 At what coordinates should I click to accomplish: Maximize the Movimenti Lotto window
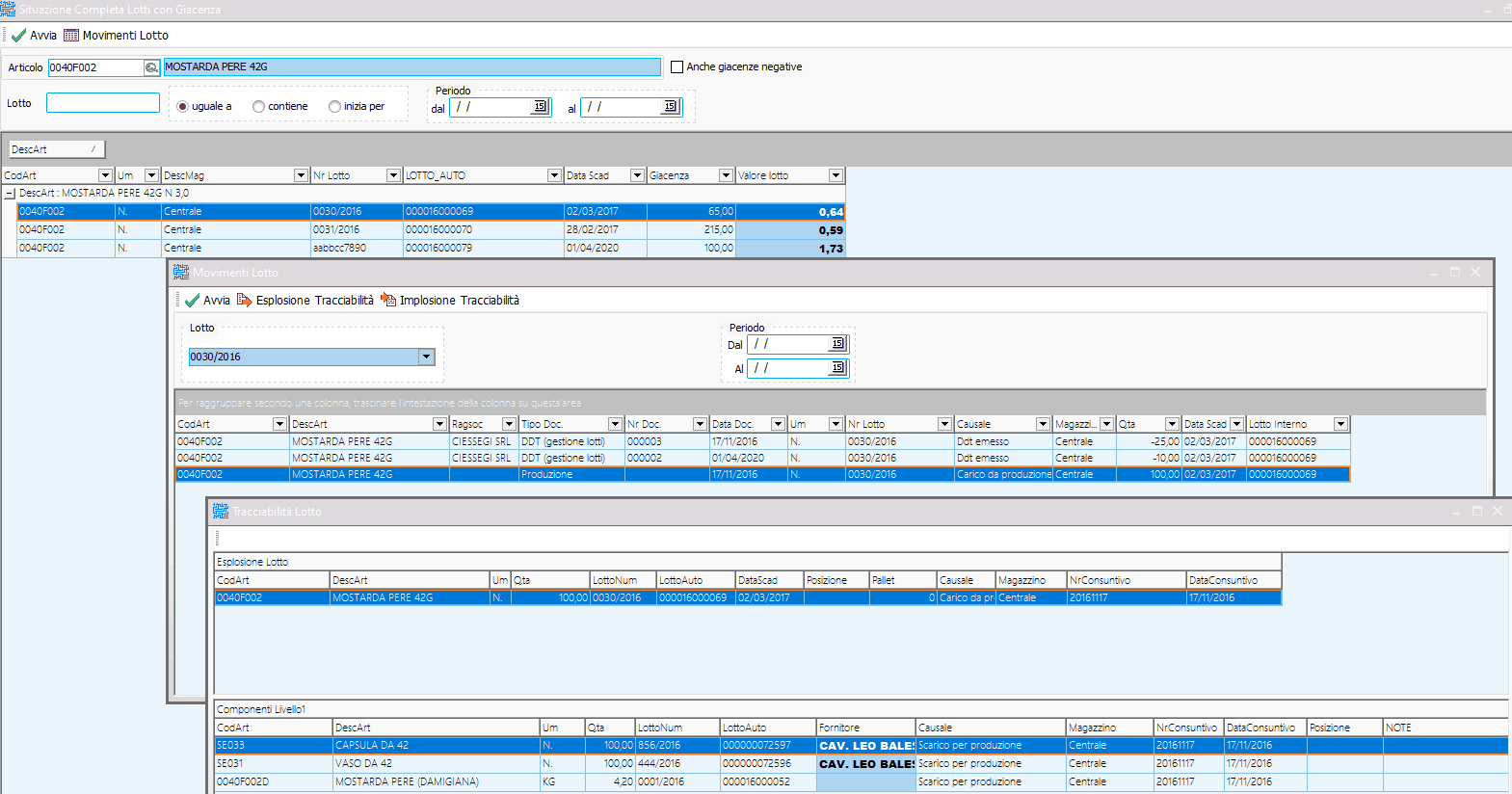click(1455, 273)
